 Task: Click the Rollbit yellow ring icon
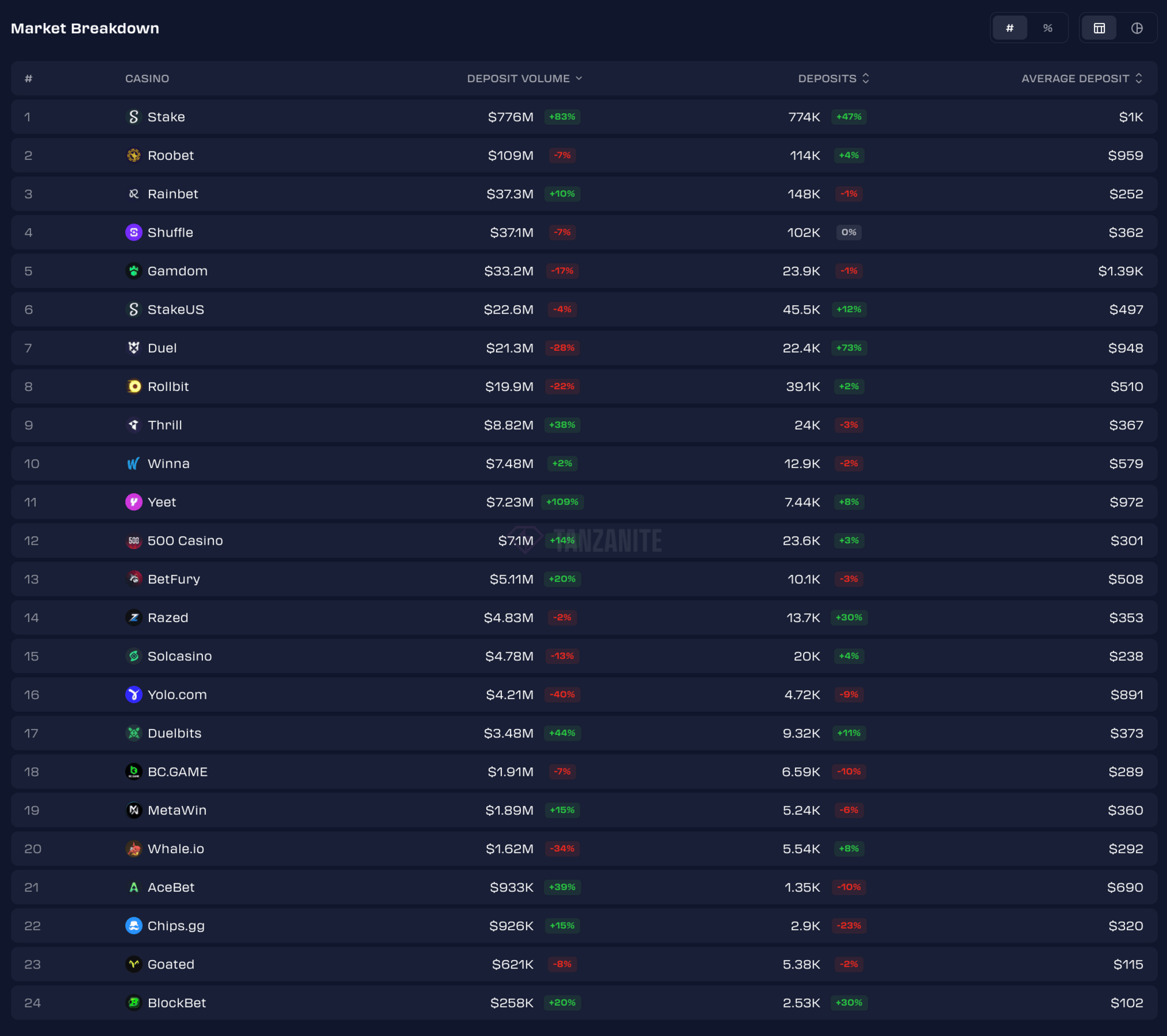(x=134, y=386)
